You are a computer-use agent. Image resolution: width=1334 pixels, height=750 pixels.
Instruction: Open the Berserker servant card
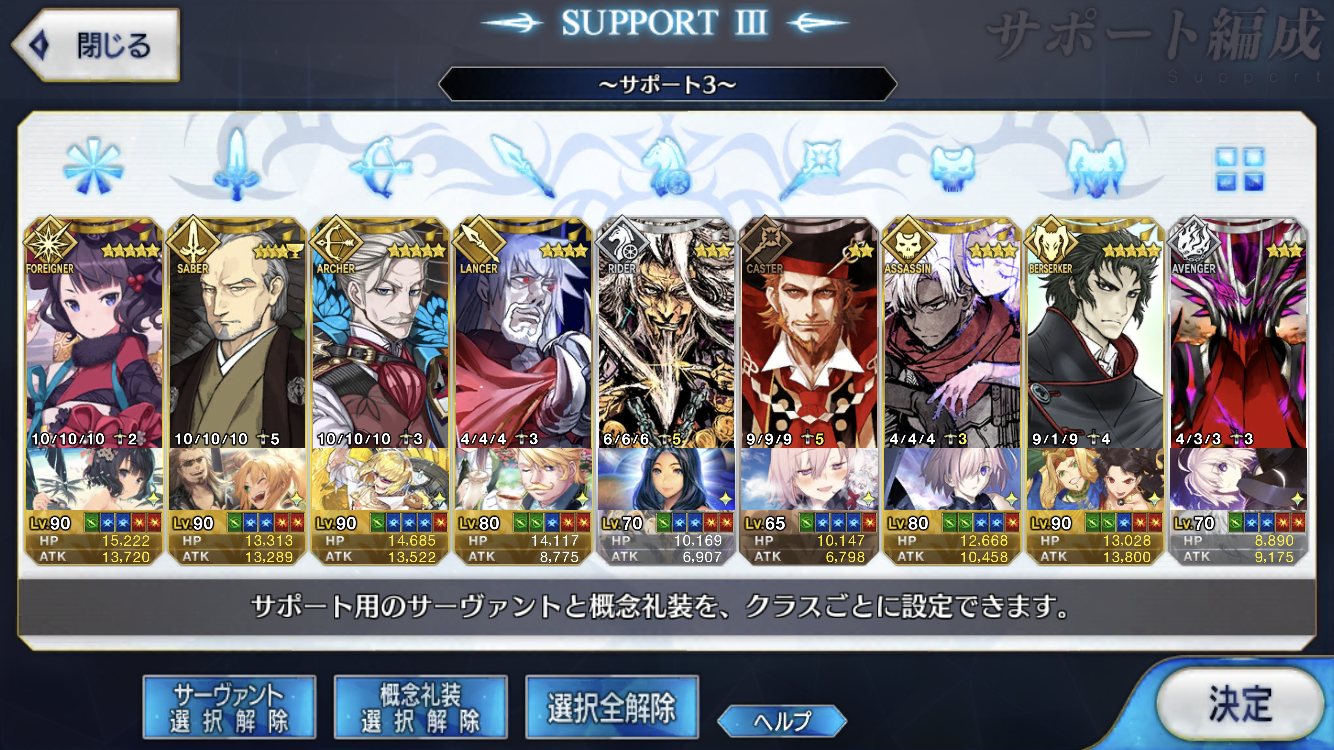click(1094, 332)
